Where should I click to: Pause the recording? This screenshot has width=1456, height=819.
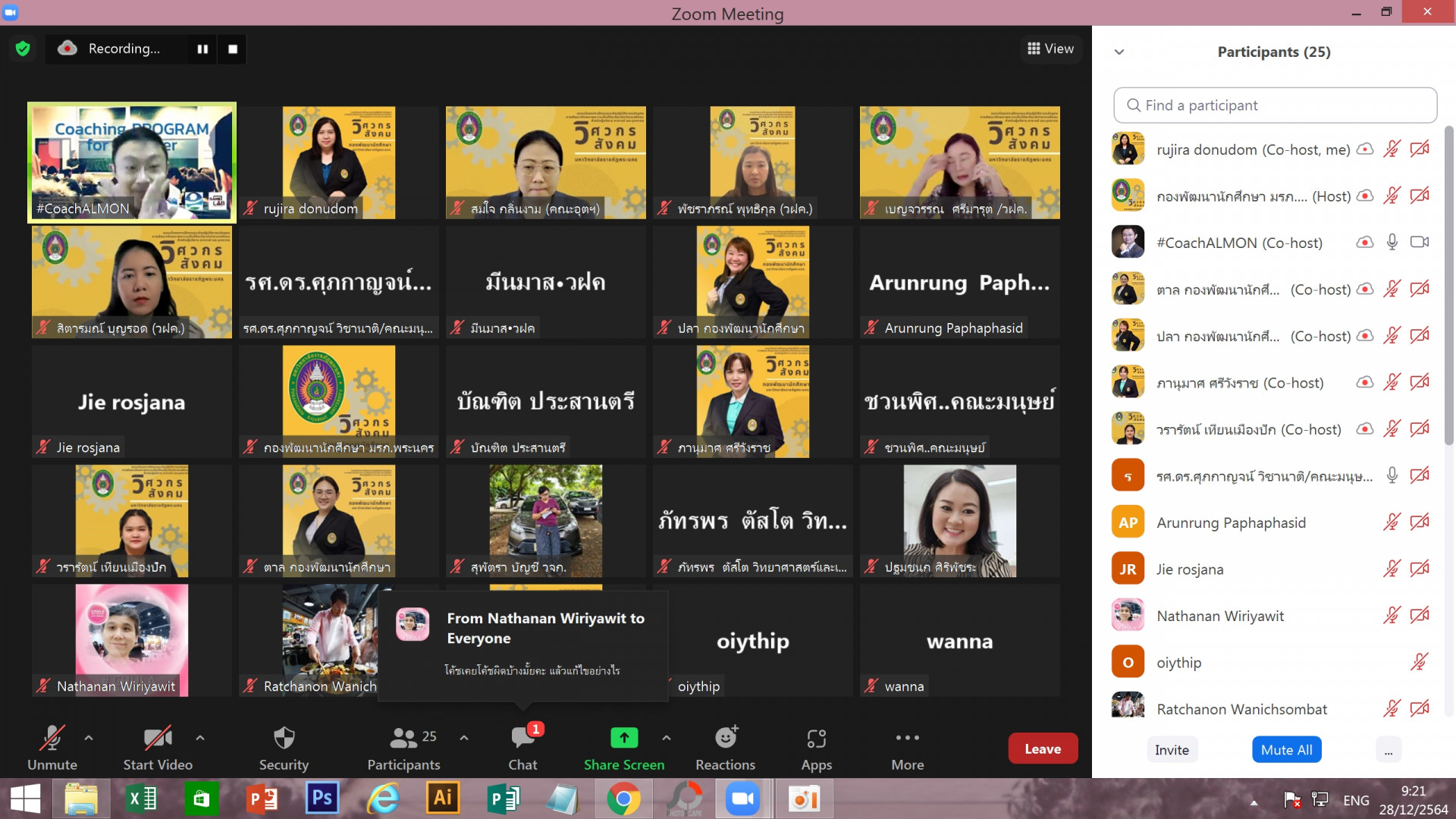click(x=202, y=49)
